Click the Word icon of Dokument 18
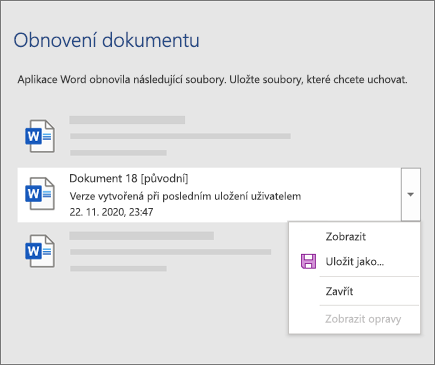The width and height of the screenshot is (435, 365). pos(40,194)
